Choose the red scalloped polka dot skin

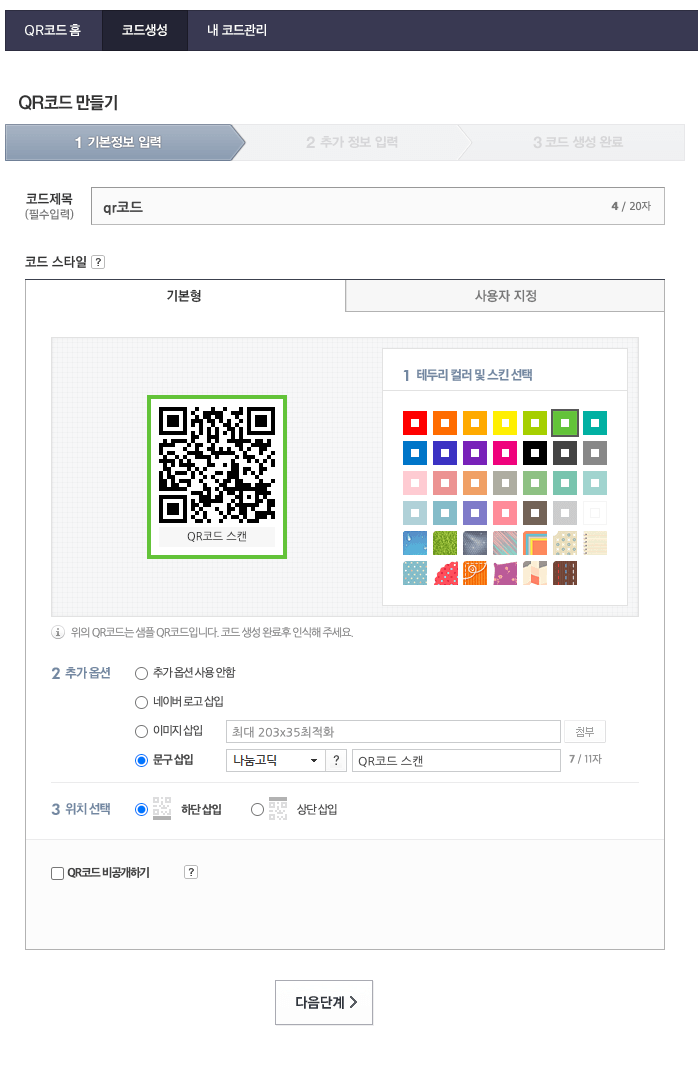coord(444,573)
